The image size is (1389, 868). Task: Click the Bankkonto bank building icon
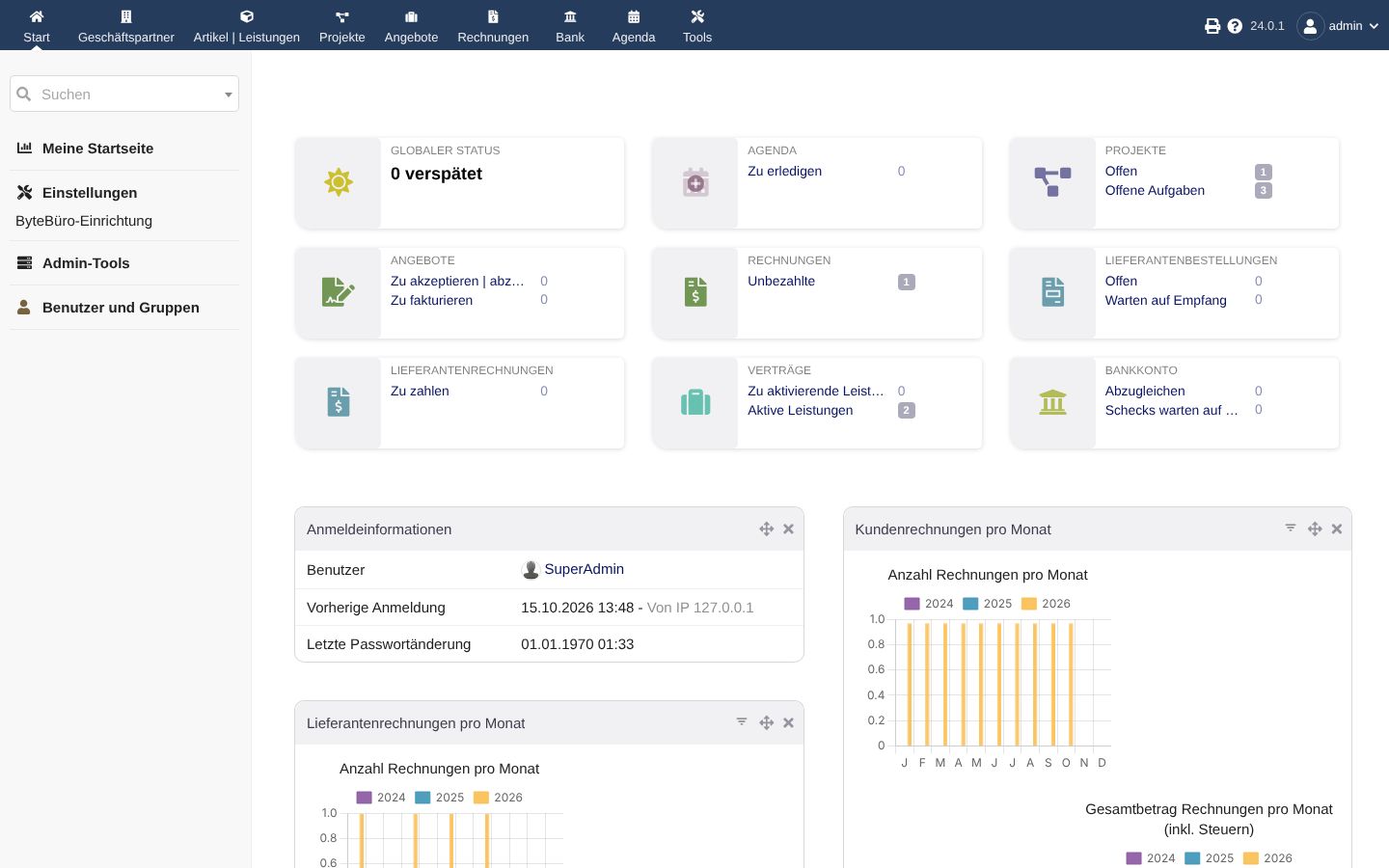coord(1052,402)
